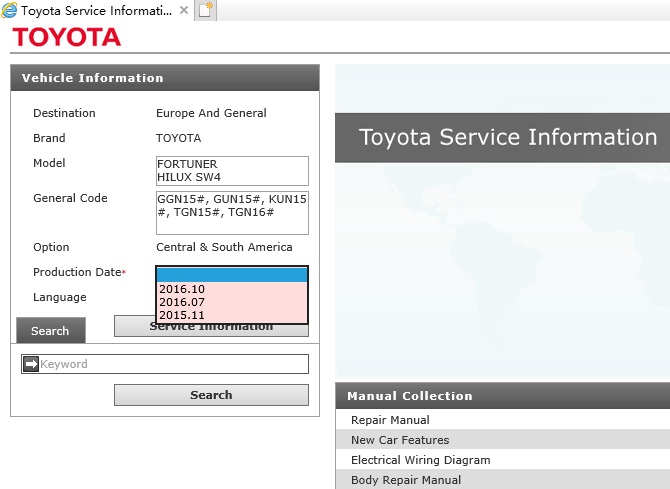Viewport: 670px width, 489px height.
Task: Close the Toyota Service Information tab
Action: tap(184, 10)
